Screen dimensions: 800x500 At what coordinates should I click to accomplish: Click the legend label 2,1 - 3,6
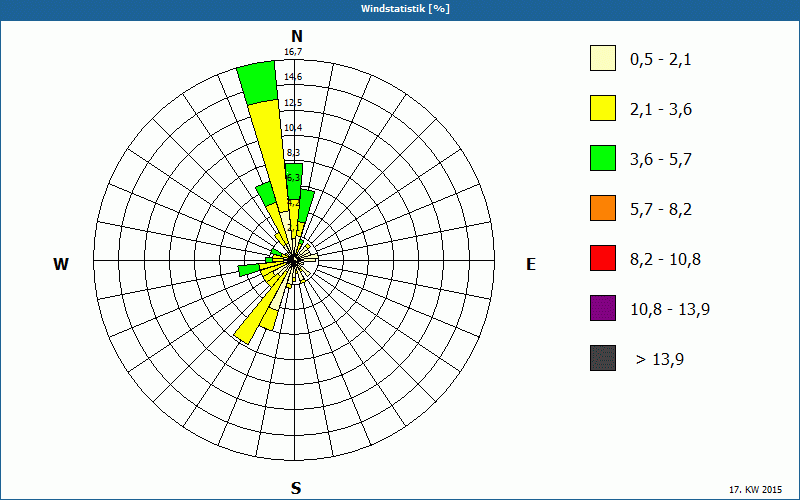(x=661, y=110)
